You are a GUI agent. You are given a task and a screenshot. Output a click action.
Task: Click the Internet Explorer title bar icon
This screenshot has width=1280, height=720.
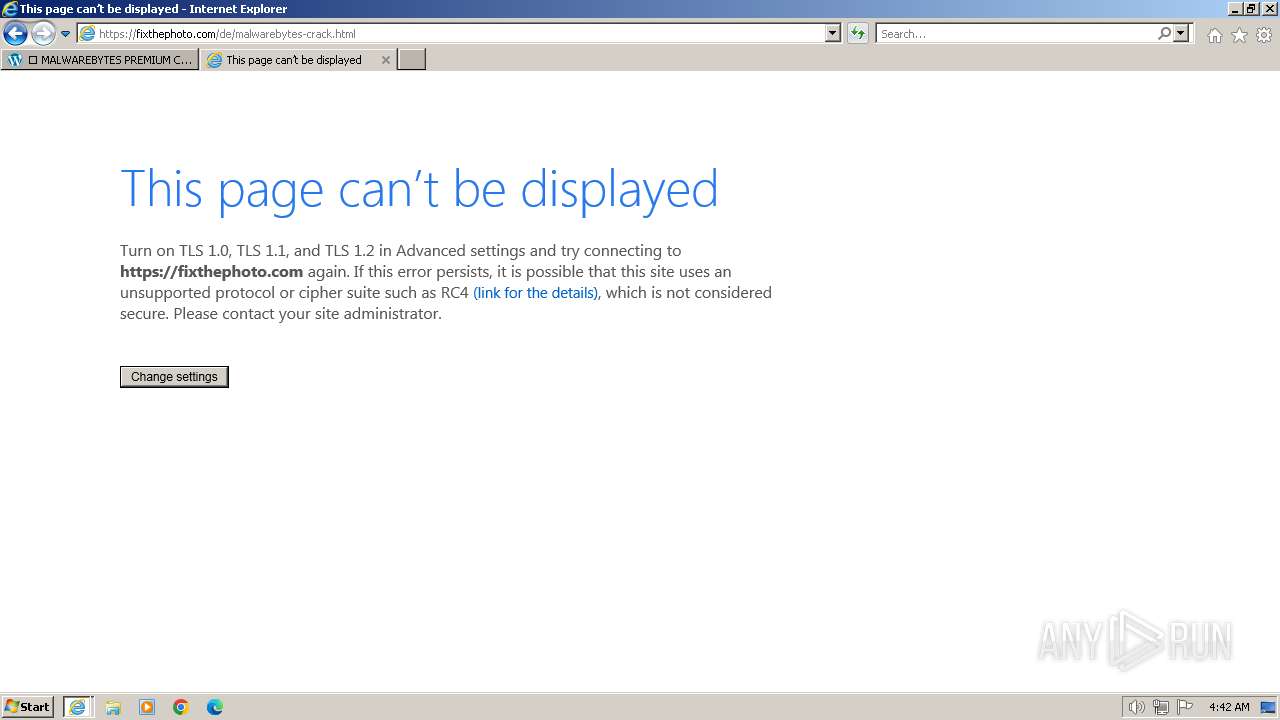pyautogui.click(x=9, y=9)
